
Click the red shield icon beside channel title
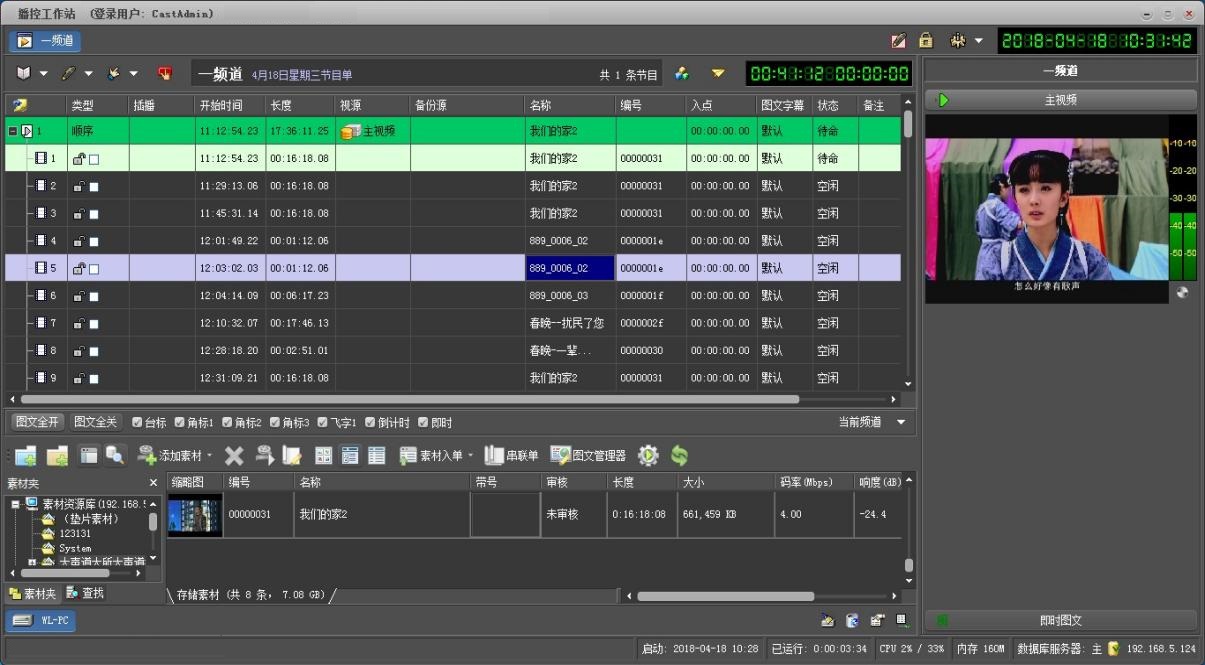pyautogui.click(x=166, y=74)
